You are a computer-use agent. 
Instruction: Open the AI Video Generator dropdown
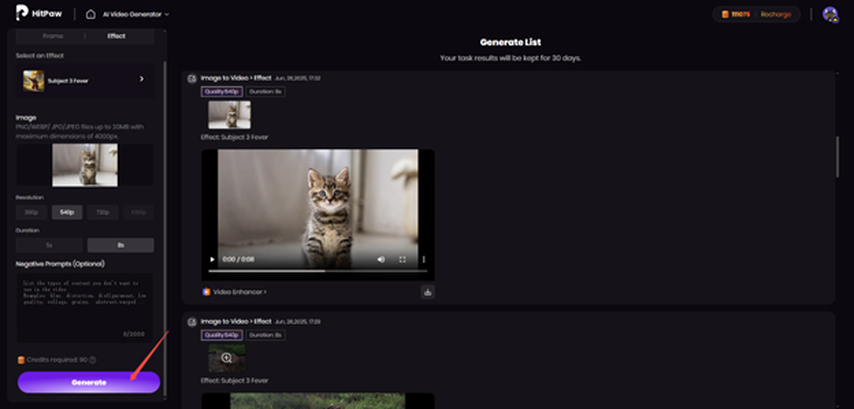click(136, 14)
